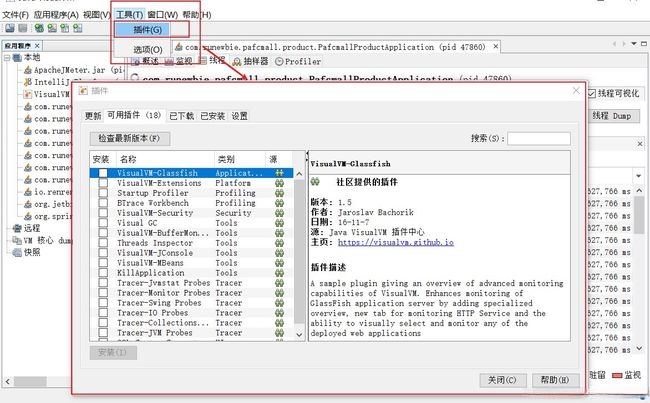Select the VisualVM node icon in tree
The height and width of the screenshot is (403, 650).
click(x=28, y=94)
